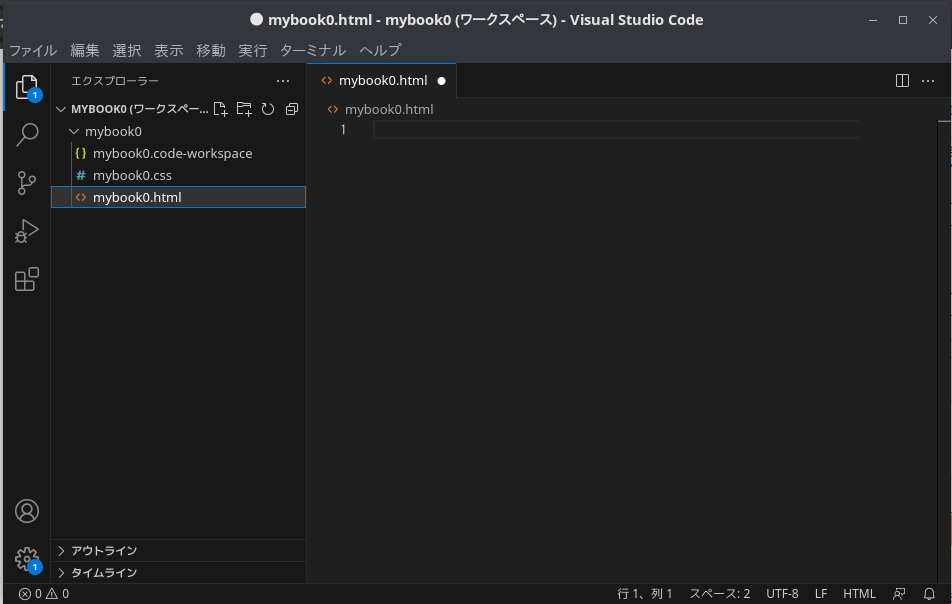Open the ファイル menu
The width and height of the screenshot is (952, 604).
click(x=33, y=50)
